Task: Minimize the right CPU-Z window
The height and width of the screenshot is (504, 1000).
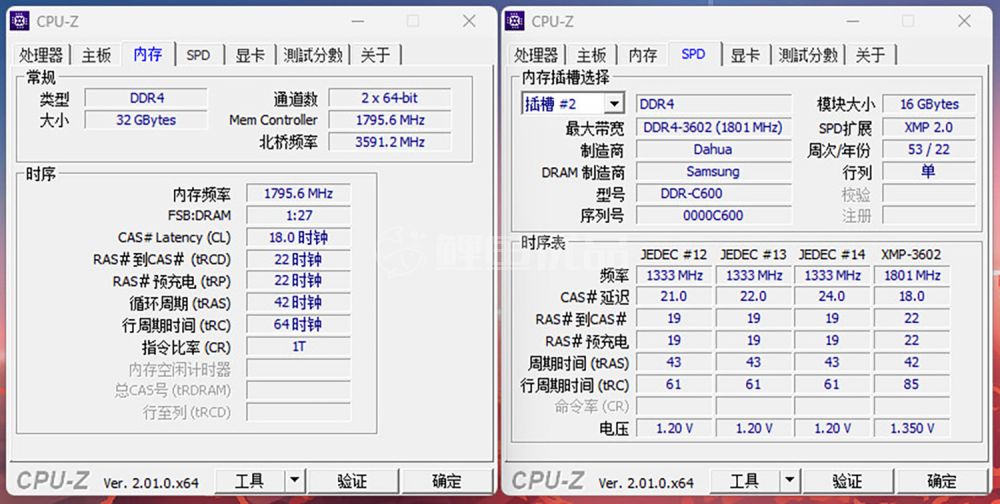Action: (852, 21)
